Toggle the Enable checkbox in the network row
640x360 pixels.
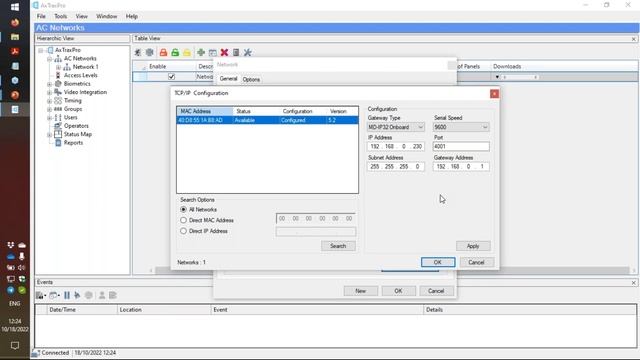coord(171,76)
